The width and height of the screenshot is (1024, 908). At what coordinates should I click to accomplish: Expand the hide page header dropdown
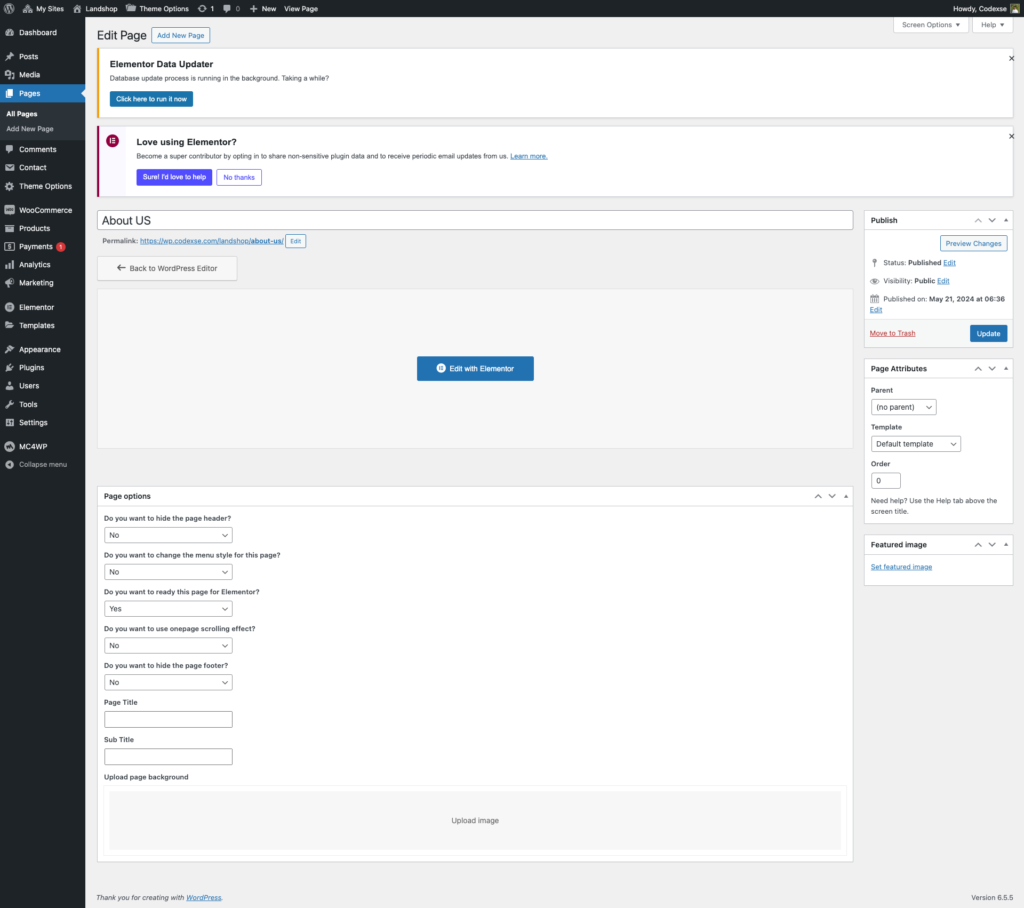click(x=168, y=535)
